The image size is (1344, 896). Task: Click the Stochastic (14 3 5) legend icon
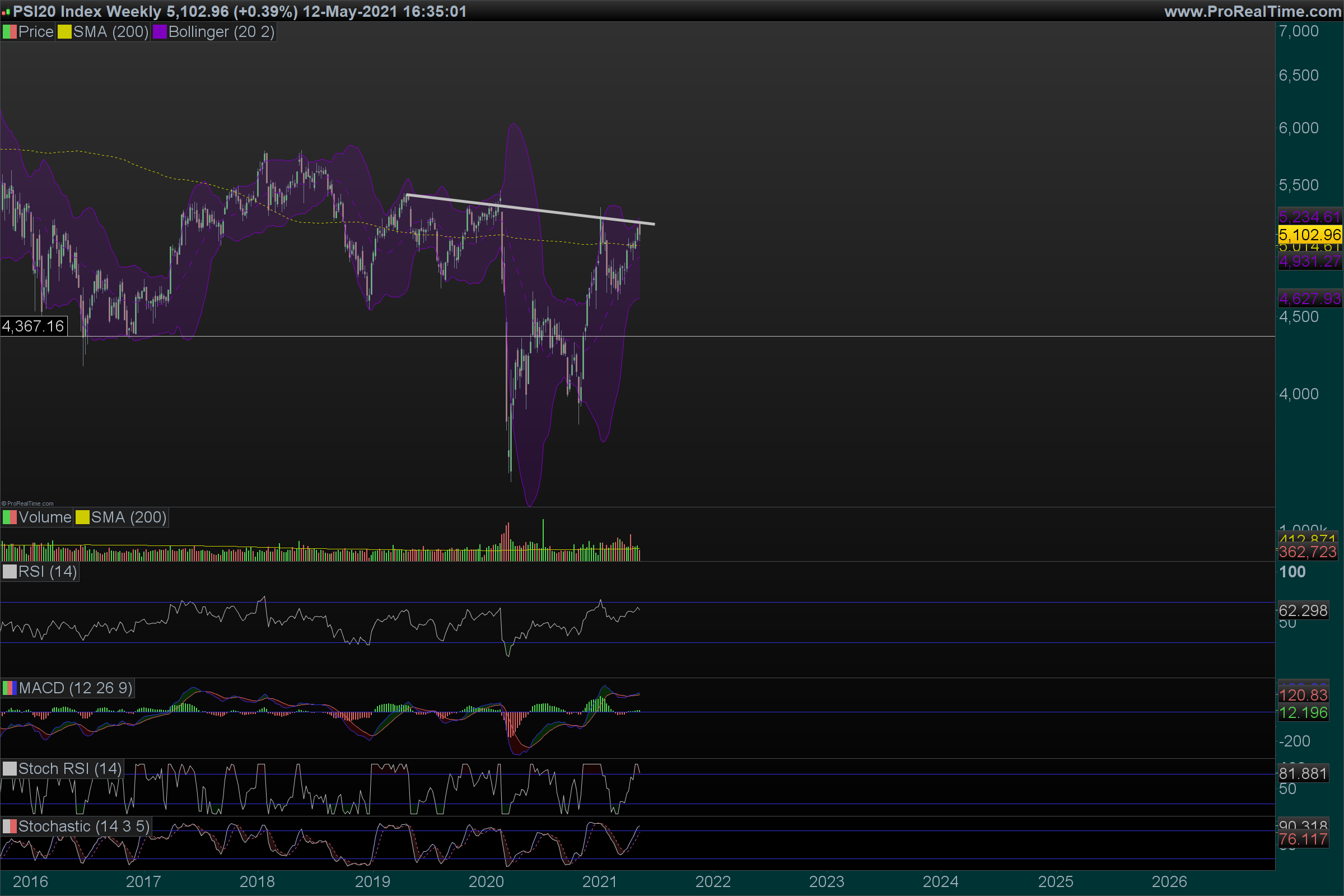[x=9, y=827]
